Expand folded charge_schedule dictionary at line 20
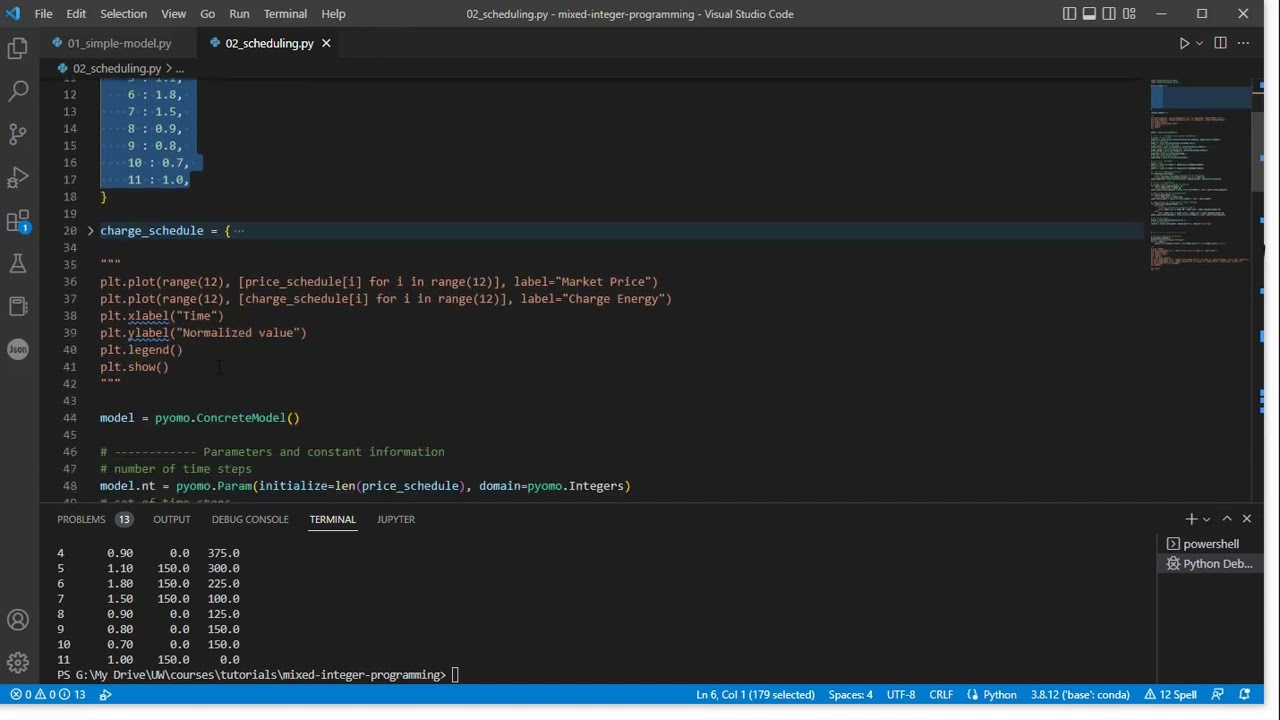Image resolution: width=1280 pixels, height=720 pixels. pos(90,231)
